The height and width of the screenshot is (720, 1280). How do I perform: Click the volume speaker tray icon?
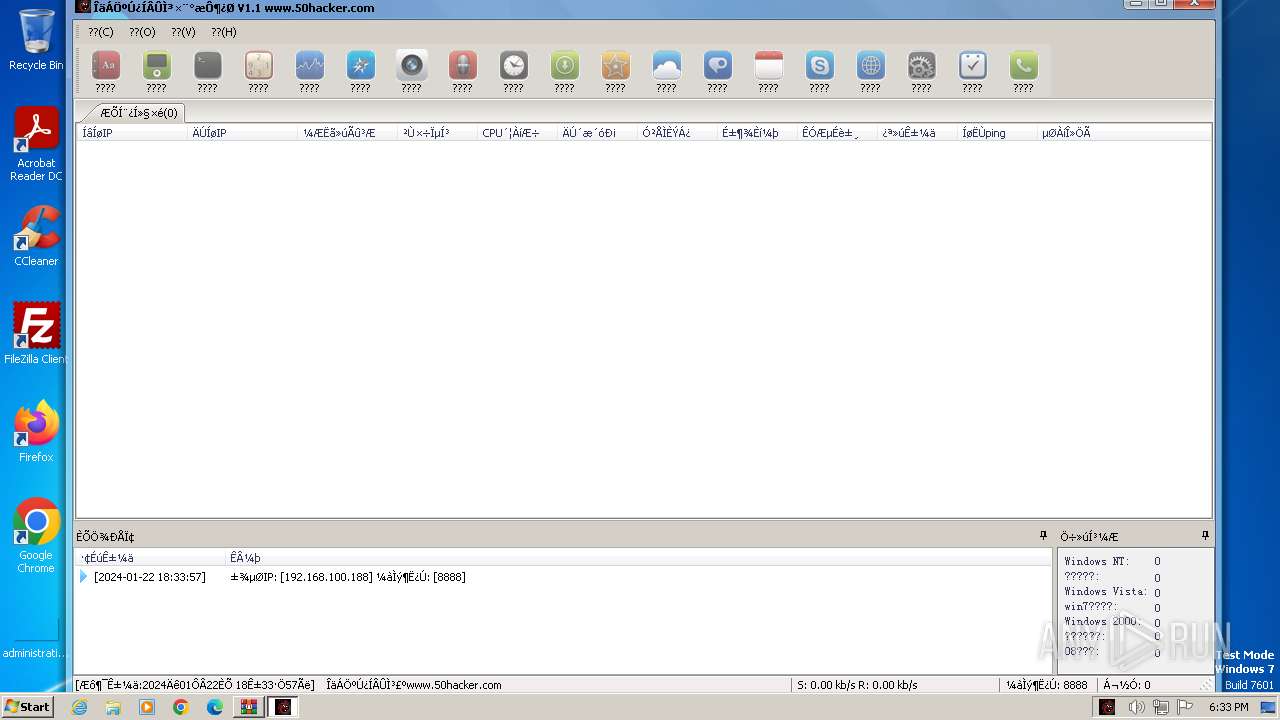tap(1136, 707)
